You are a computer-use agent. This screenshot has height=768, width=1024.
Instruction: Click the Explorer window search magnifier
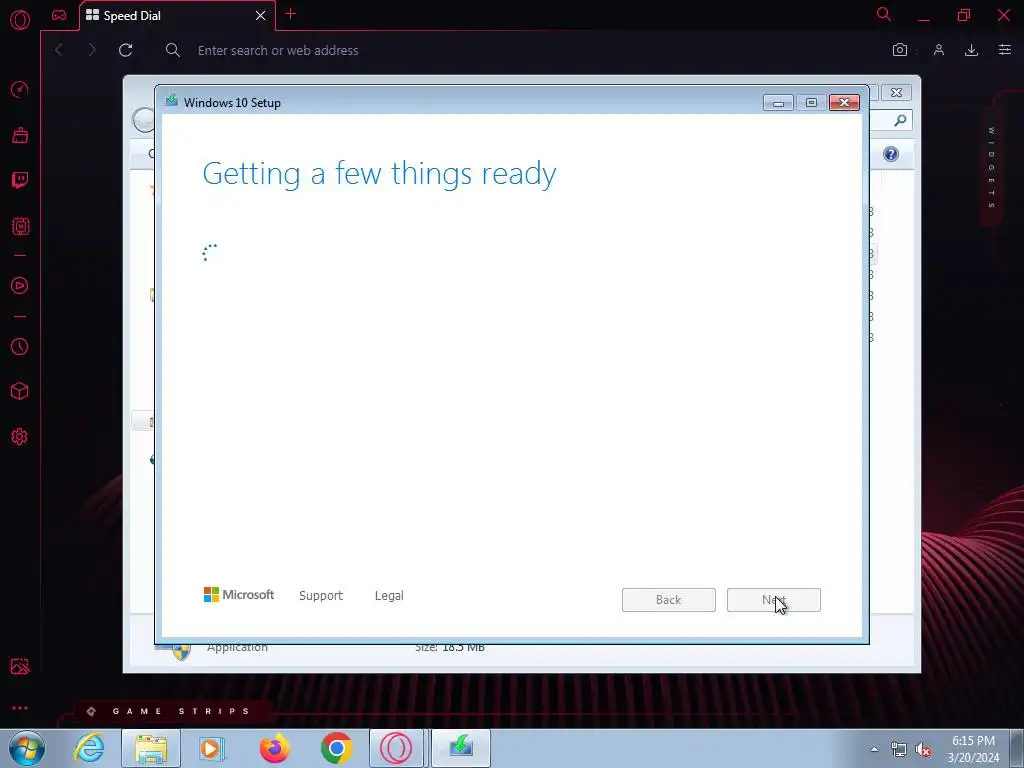[x=900, y=120]
